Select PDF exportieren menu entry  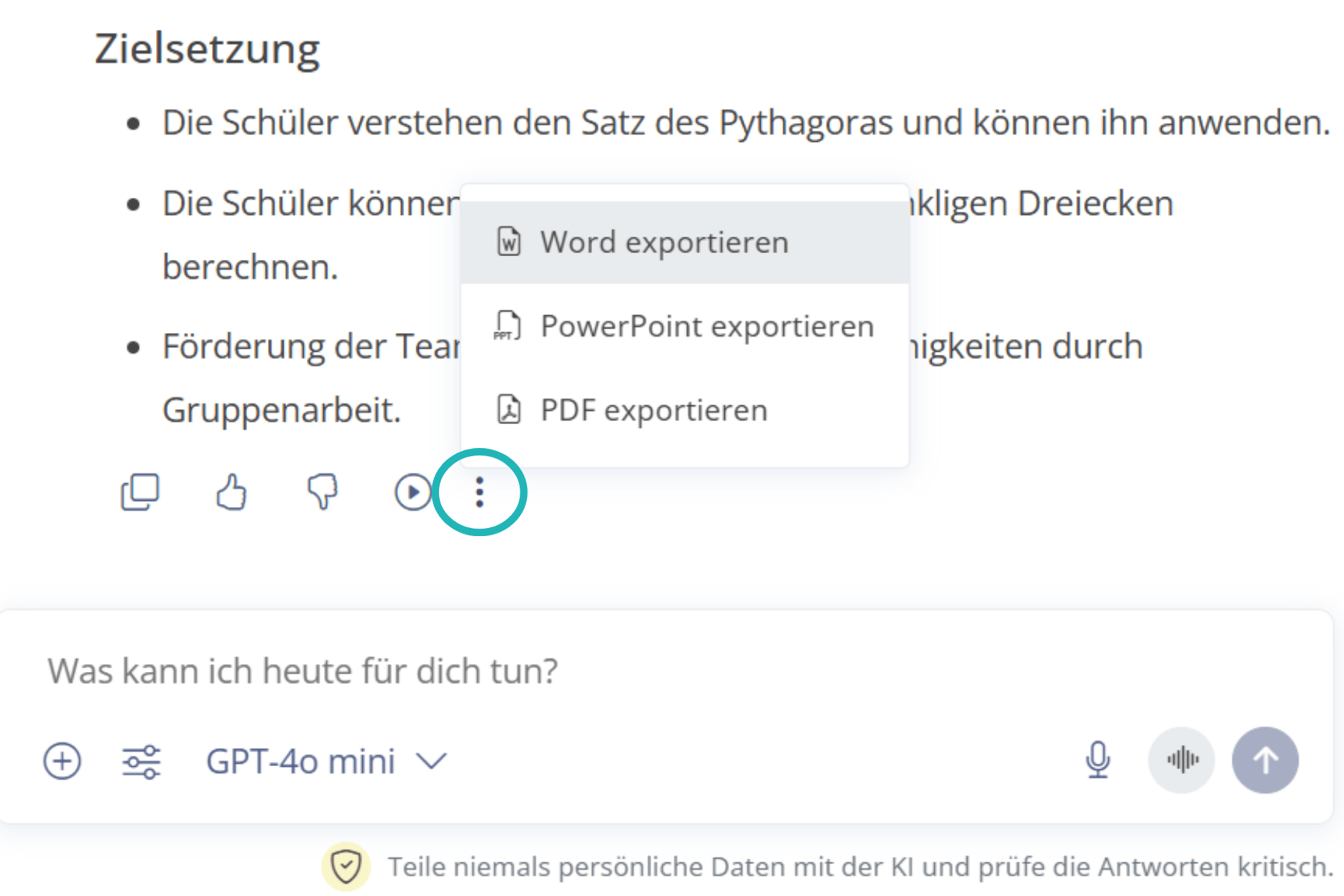pos(654,410)
